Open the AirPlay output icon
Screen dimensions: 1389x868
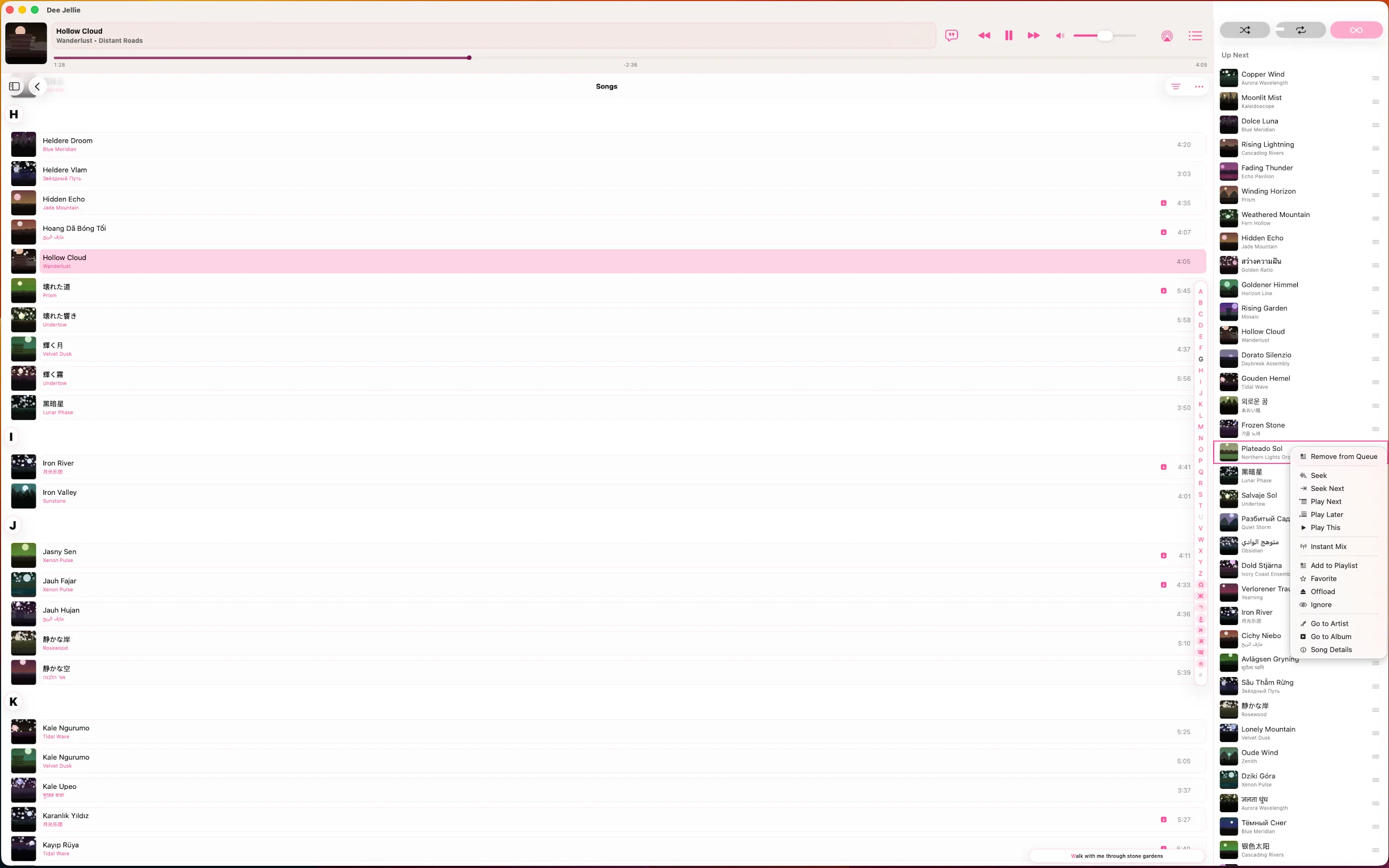[1167, 36]
